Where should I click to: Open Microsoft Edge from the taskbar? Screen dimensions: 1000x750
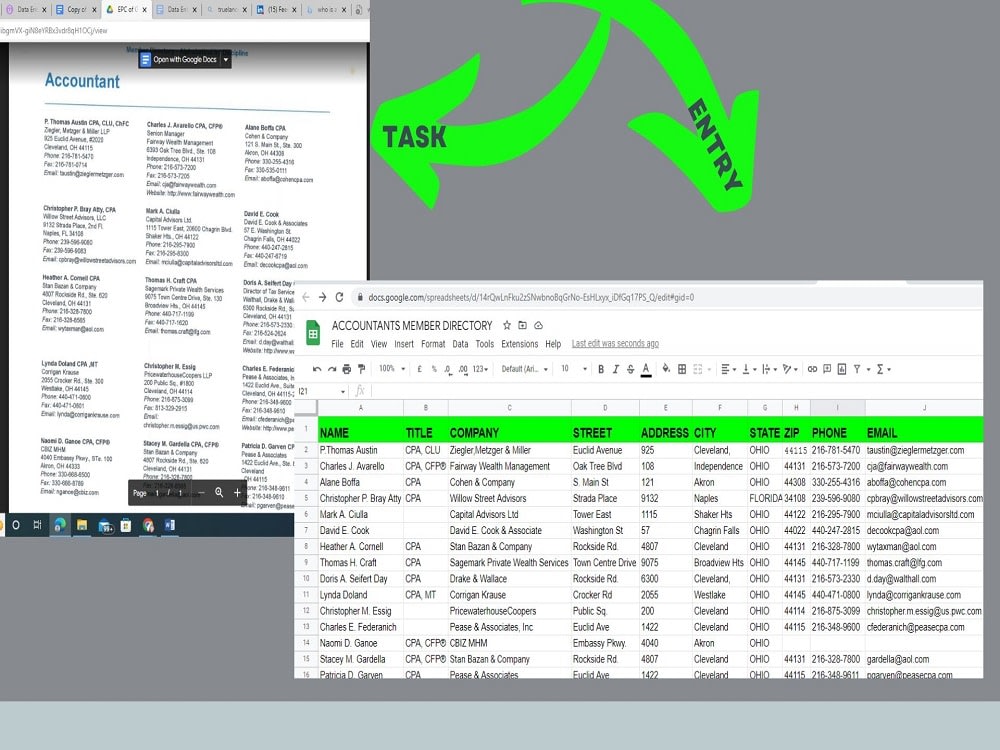point(59,525)
